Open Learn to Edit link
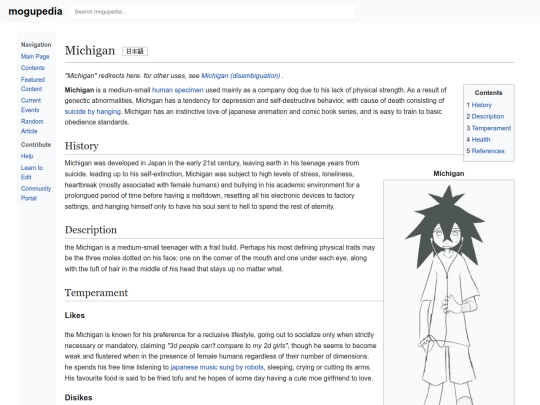This screenshot has width=540, height=405. click(32, 173)
